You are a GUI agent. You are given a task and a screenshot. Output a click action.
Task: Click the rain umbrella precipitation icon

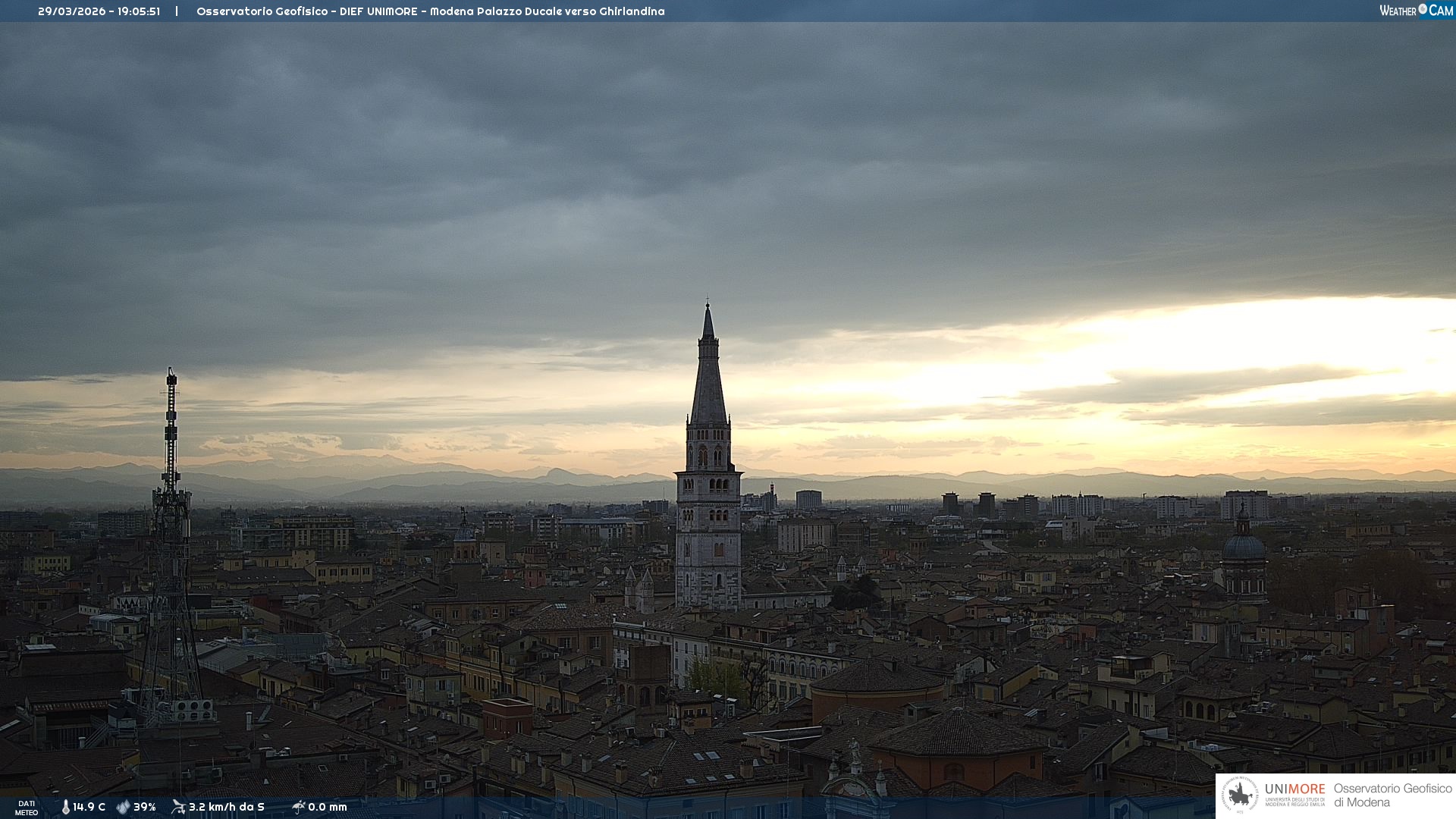point(298,807)
